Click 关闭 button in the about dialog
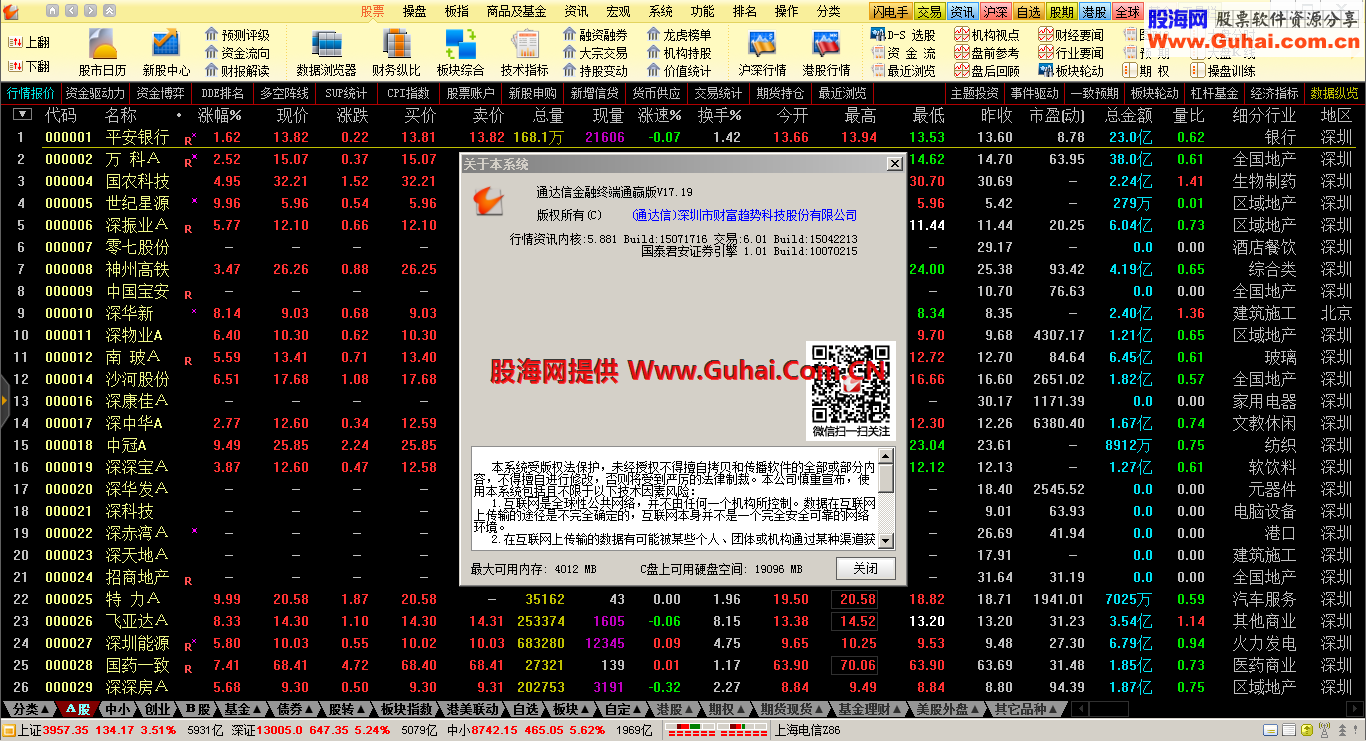The image size is (1366, 741). (865, 568)
